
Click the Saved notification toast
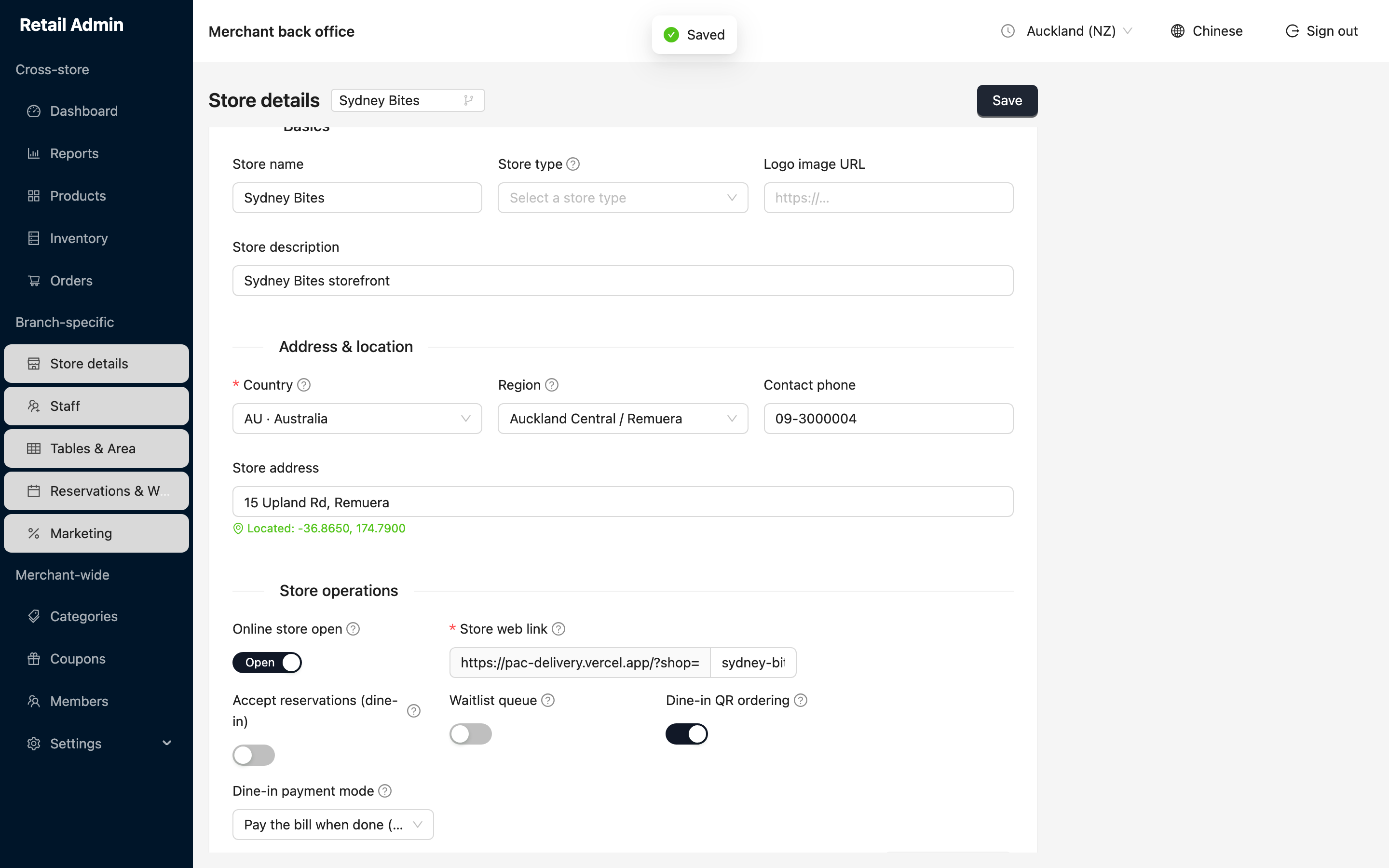click(694, 34)
